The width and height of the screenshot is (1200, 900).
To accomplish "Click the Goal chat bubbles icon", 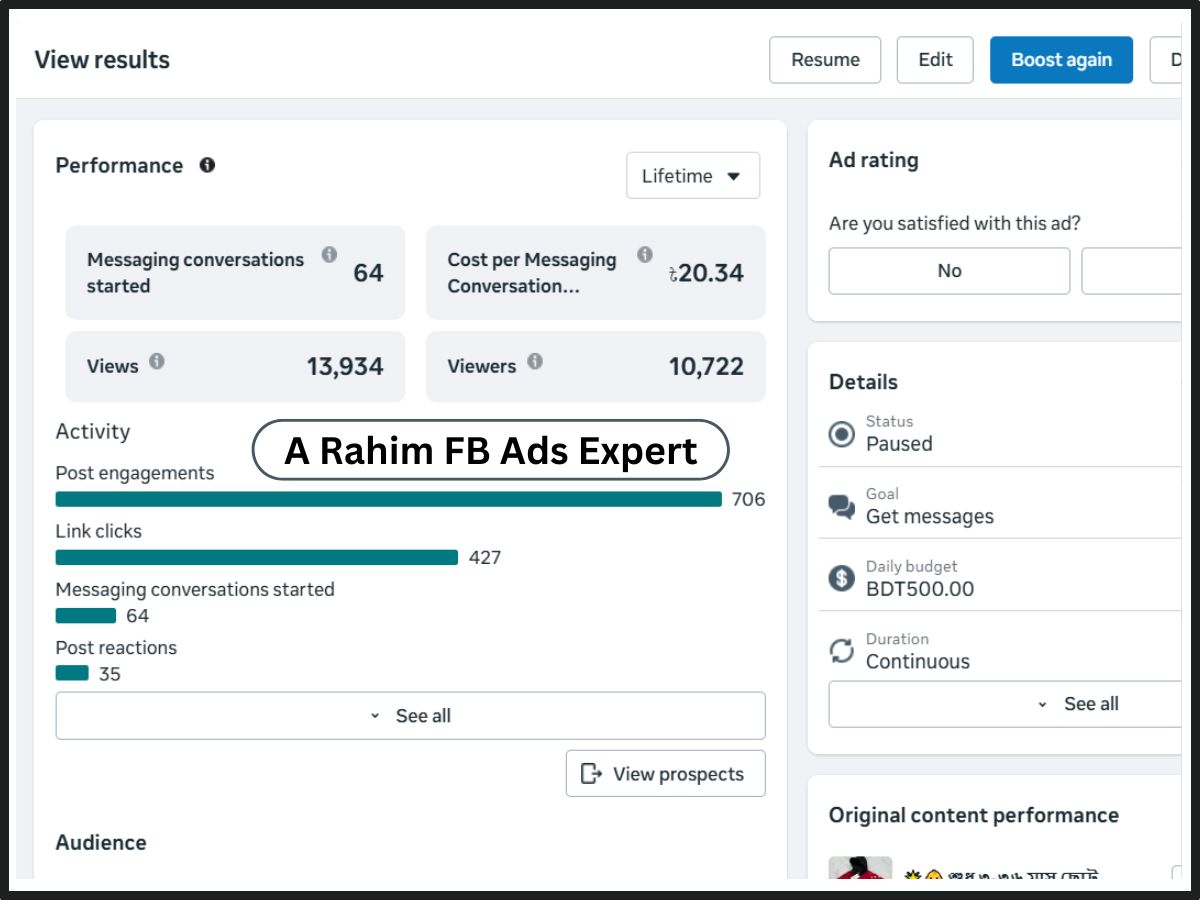I will pos(842,506).
